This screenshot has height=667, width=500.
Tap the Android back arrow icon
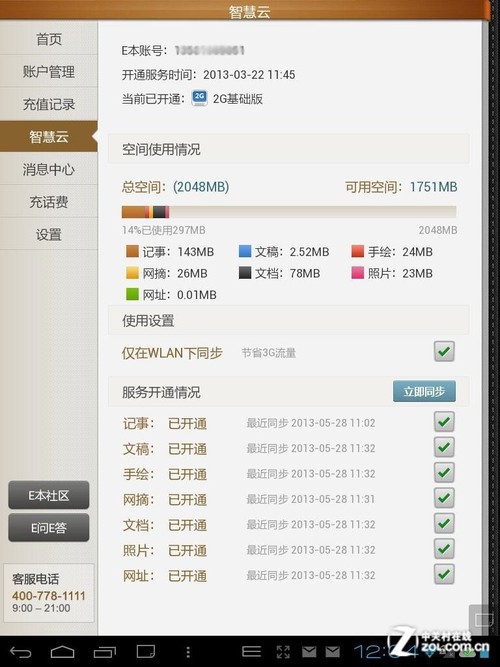tap(20, 652)
